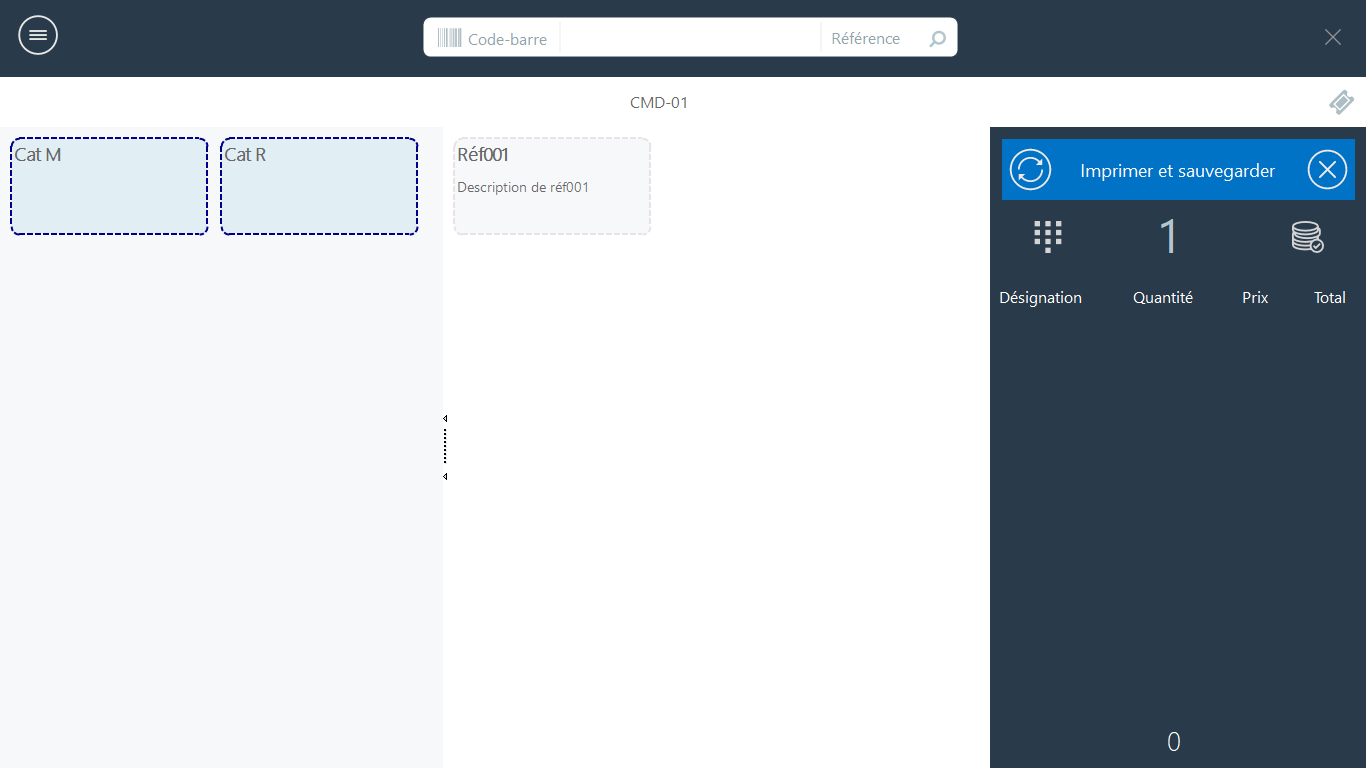Focus the Référence search field
1366x768 pixels.
tap(866, 39)
